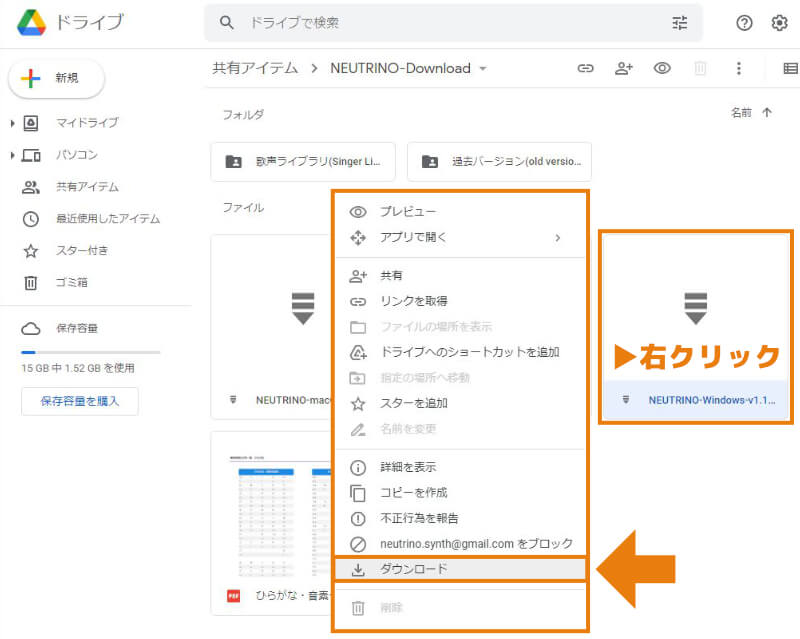Select ダウンロード in context menu
Image resolution: width=800 pixels, height=639 pixels.
point(460,569)
